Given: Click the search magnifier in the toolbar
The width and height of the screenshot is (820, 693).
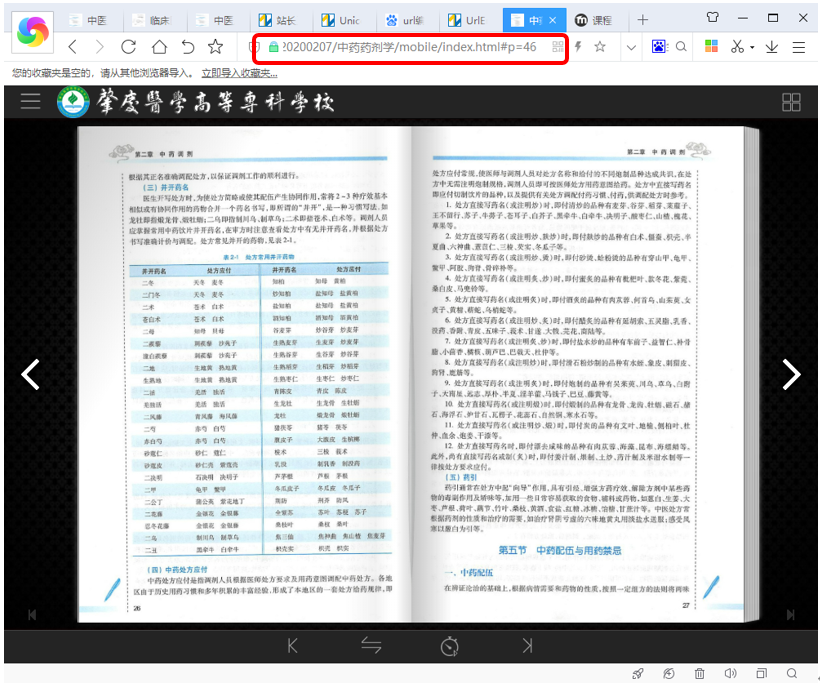Looking at the screenshot, I should click(681, 47).
